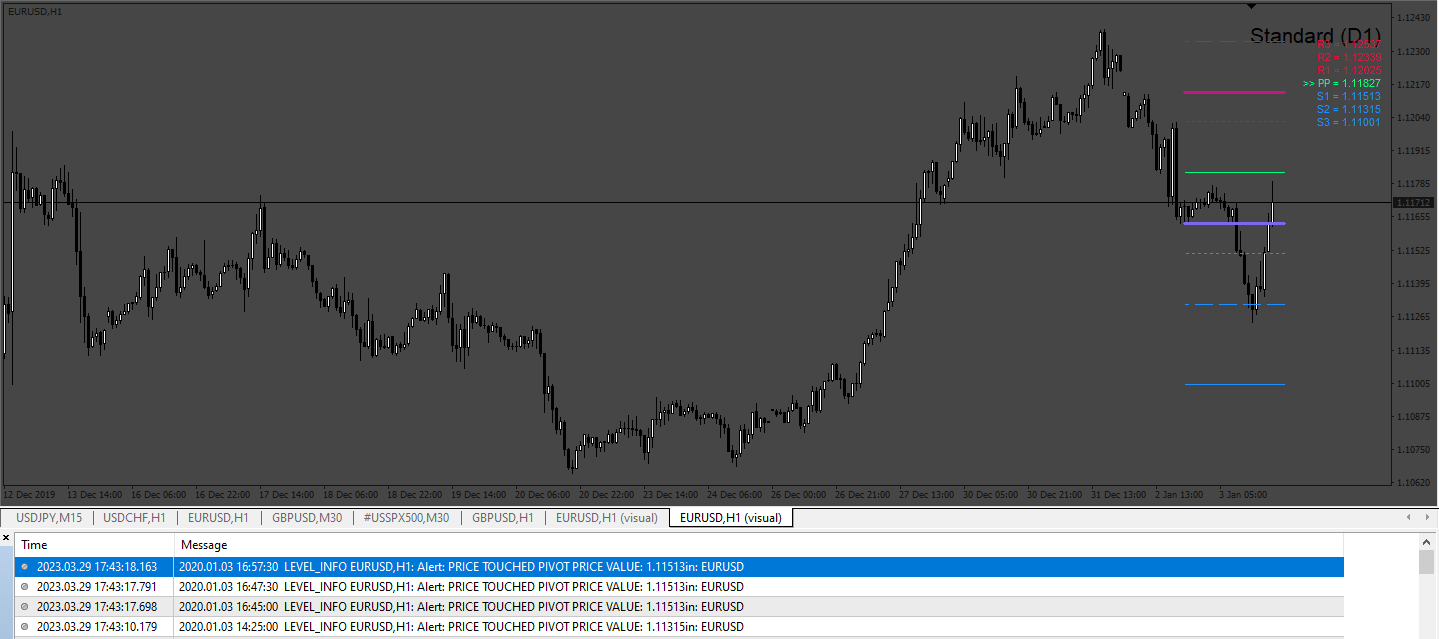Open the non-visual EURUSD,H1 chart tab
Image resolution: width=1439 pixels, height=639 pixels.
click(218, 518)
